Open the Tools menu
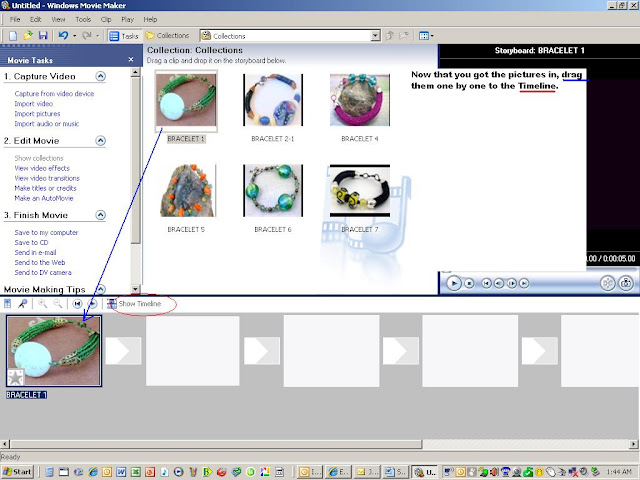Viewport: 640px width, 480px height. (83, 19)
